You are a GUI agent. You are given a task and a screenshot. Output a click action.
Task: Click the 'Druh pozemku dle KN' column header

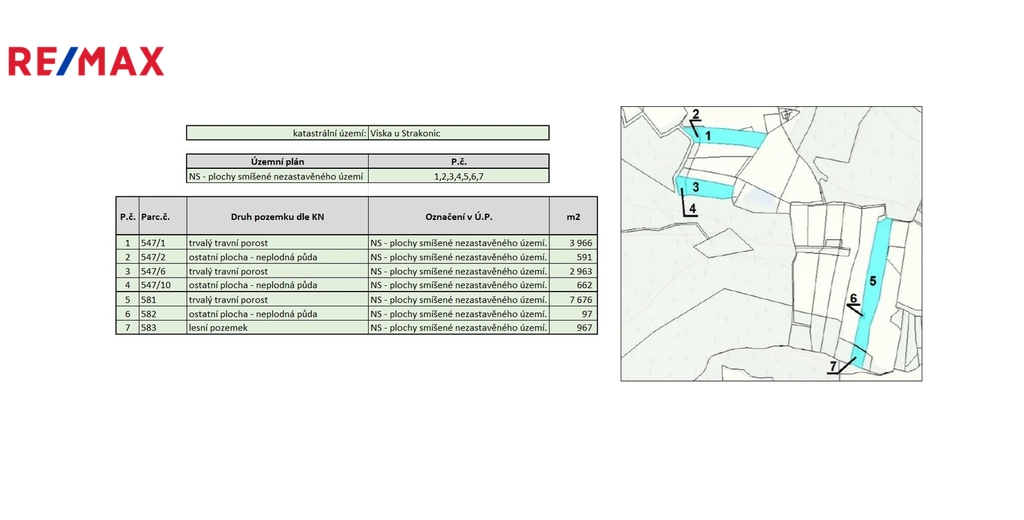277,216
